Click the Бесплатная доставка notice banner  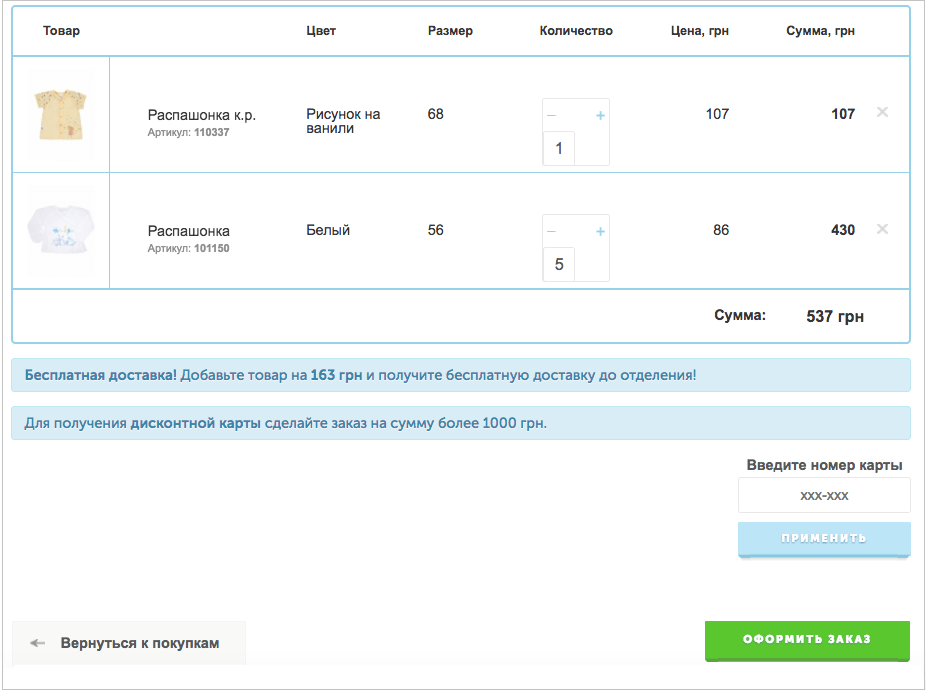click(x=461, y=375)
